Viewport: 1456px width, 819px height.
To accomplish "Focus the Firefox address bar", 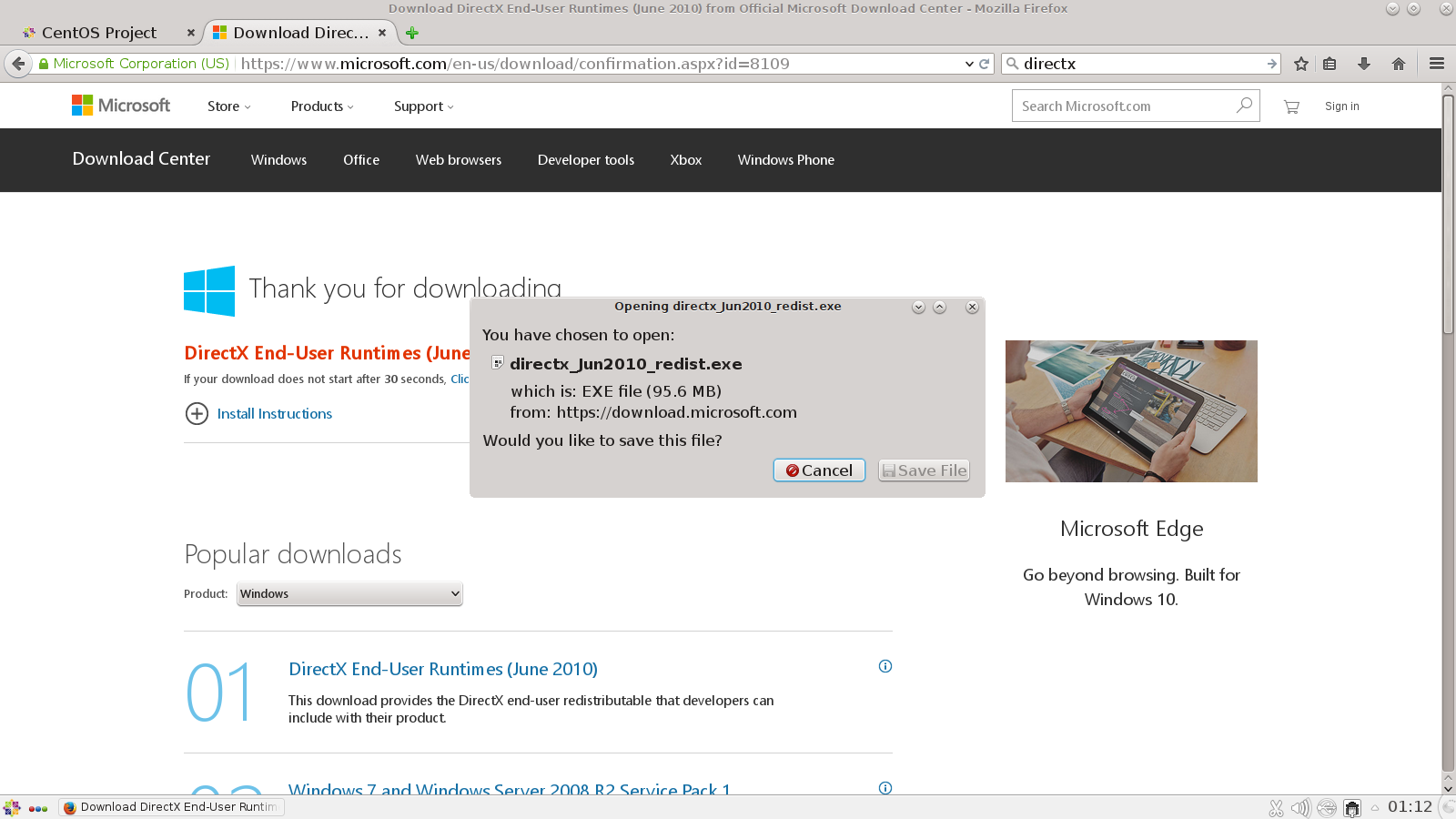I will [x=601, y=64].
